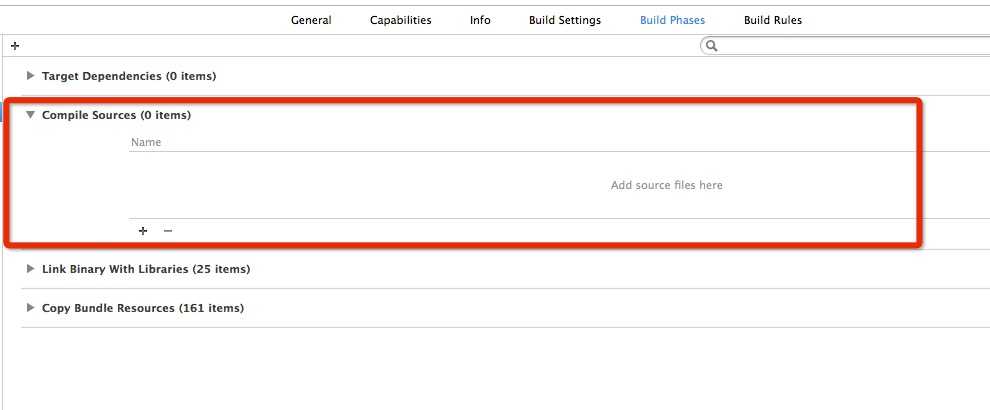
Task: Open the General tab
Action: [x=311, y=20]
